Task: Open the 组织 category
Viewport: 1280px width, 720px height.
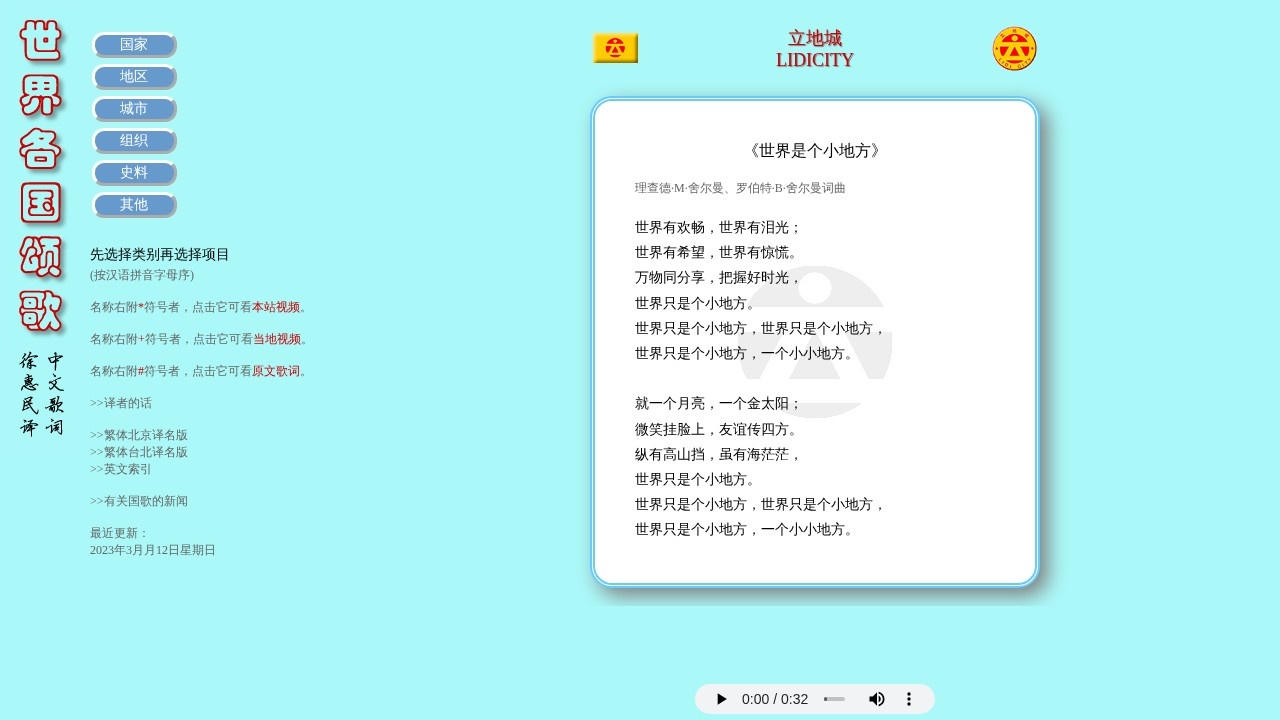Action: tap(134, 140)
